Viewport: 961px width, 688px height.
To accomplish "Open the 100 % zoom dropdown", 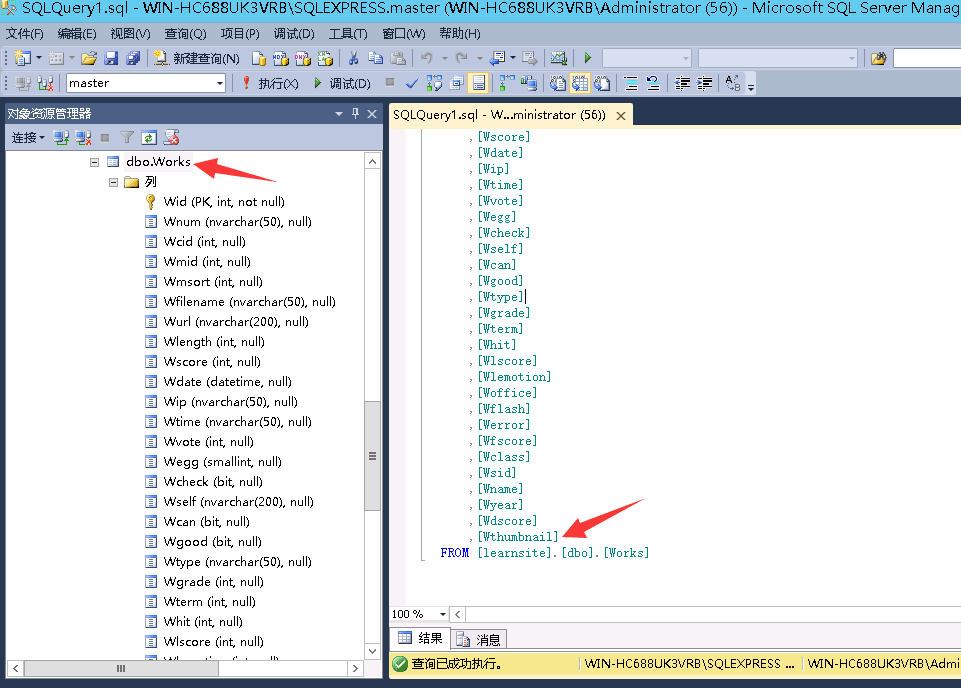I will [x=443, y=614].
